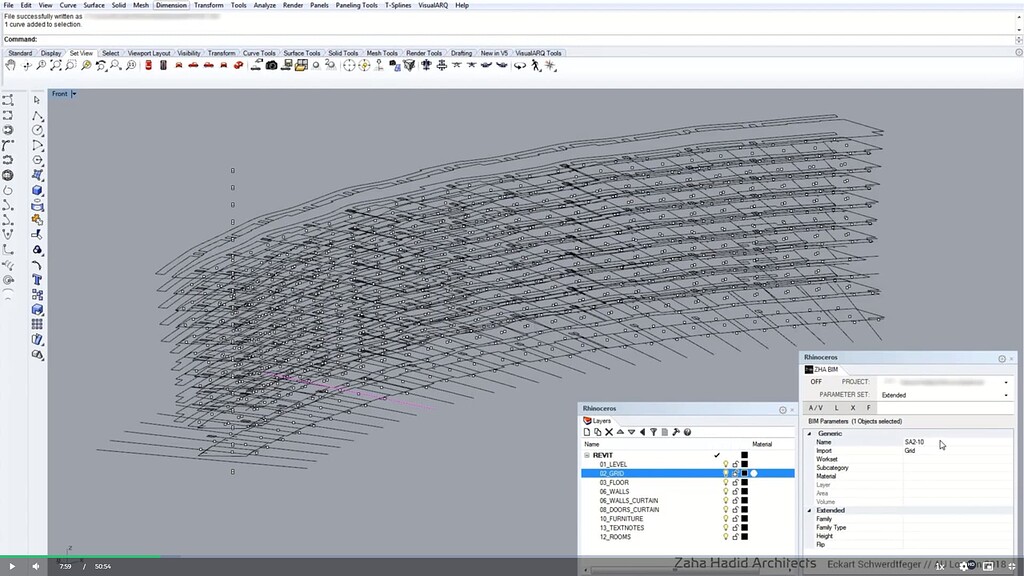Click the A/V button under ZHA BIM

point(814,408)
